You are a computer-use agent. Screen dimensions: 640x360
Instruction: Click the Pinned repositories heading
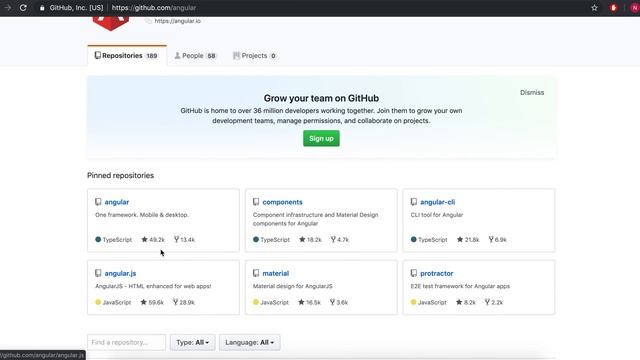tap(120, 176)
